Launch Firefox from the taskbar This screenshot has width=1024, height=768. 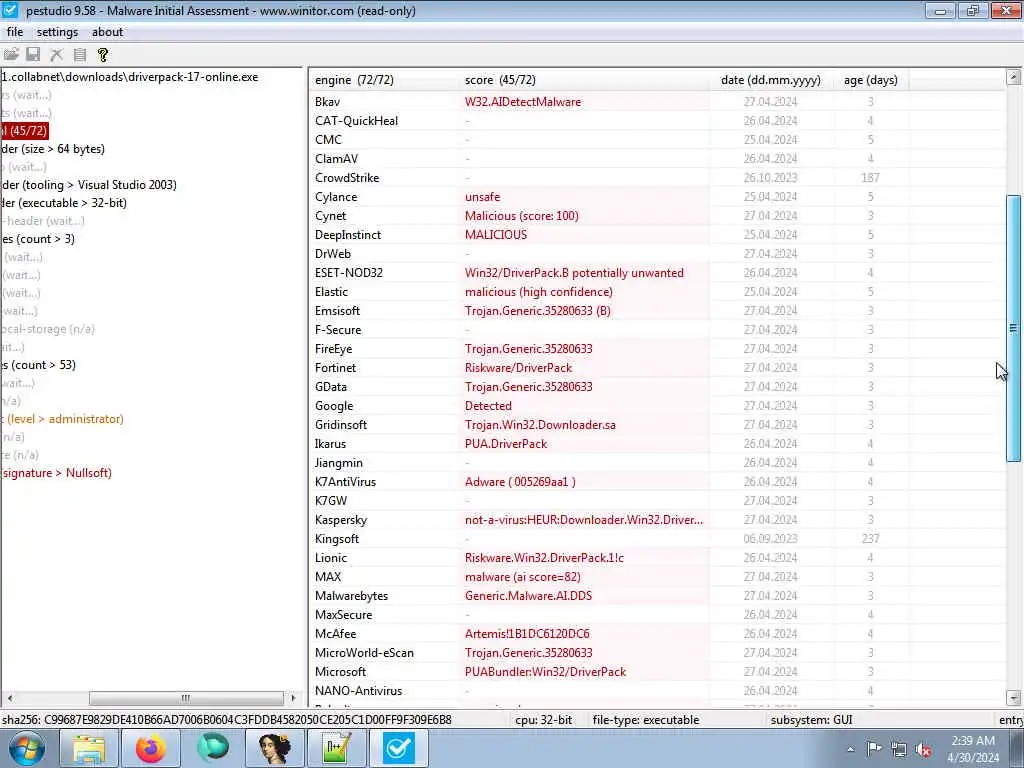coord(151,748)
